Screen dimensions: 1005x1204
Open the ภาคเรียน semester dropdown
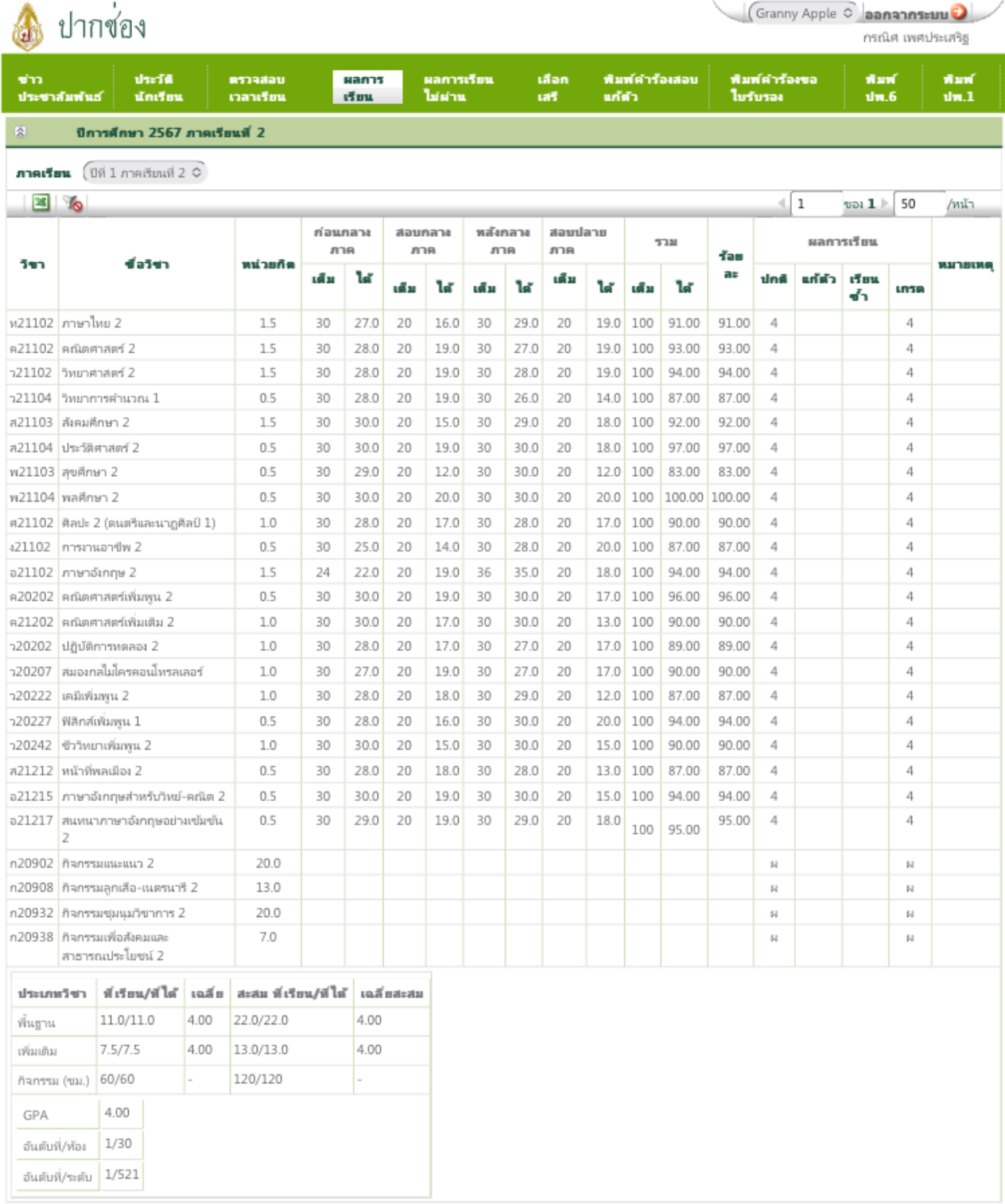point(145,172)
